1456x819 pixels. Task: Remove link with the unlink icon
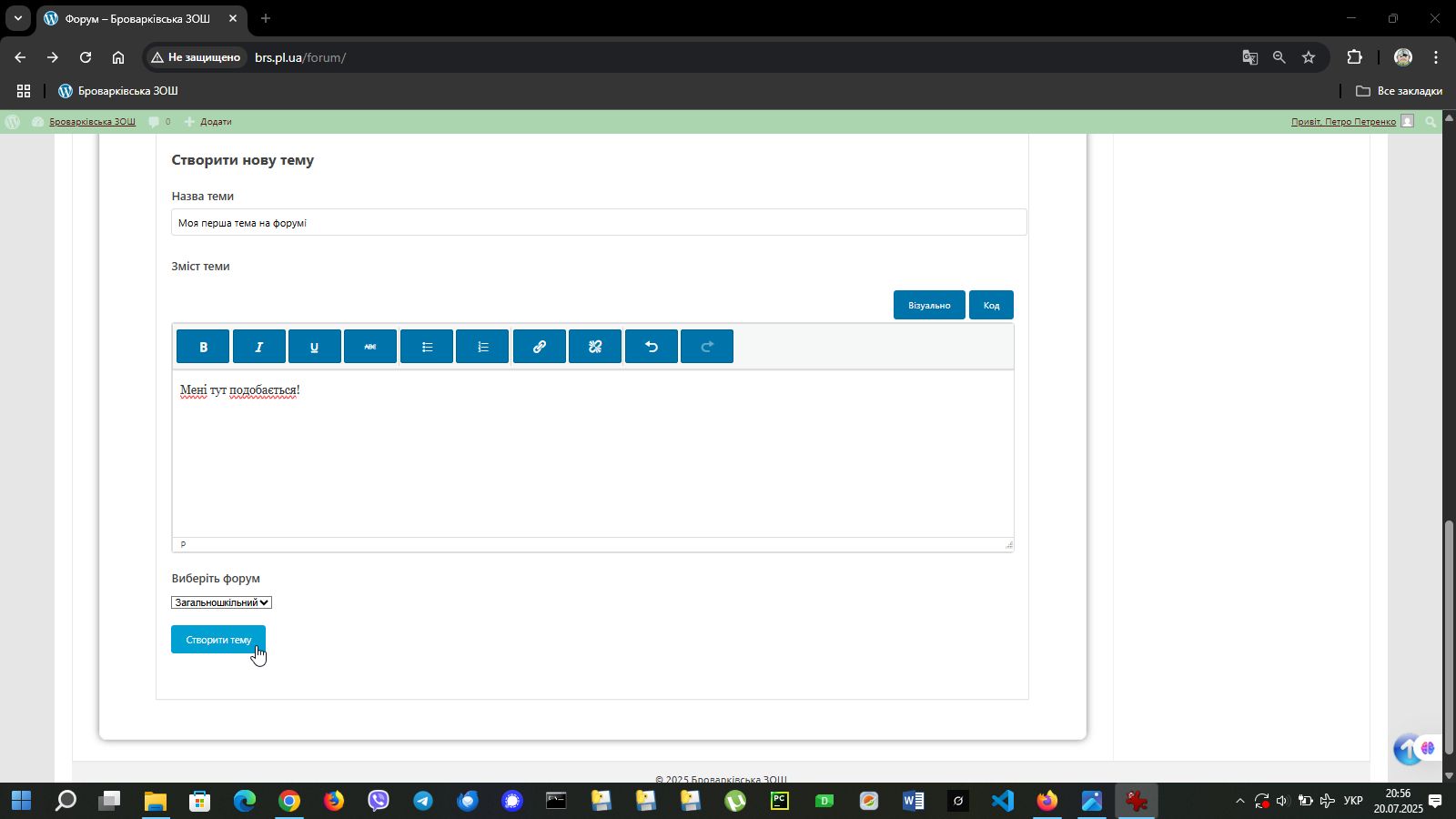[x=595, y=347]
